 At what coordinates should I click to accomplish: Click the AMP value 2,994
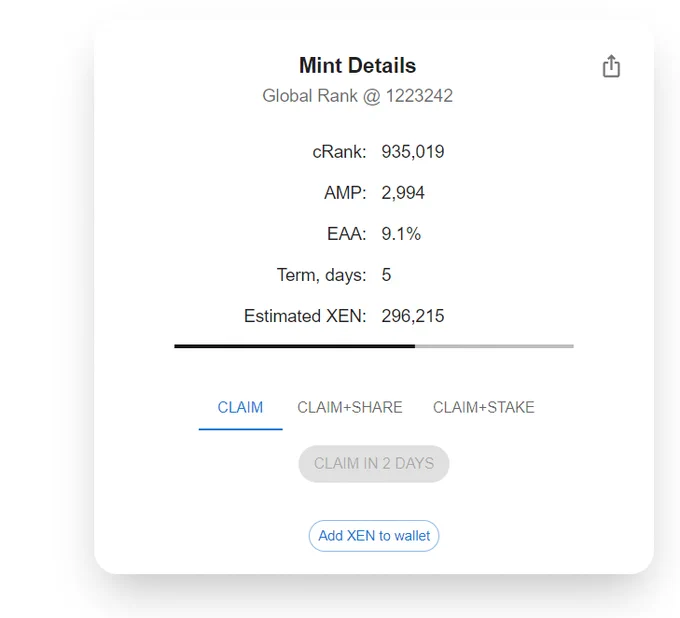pos(403,193)
